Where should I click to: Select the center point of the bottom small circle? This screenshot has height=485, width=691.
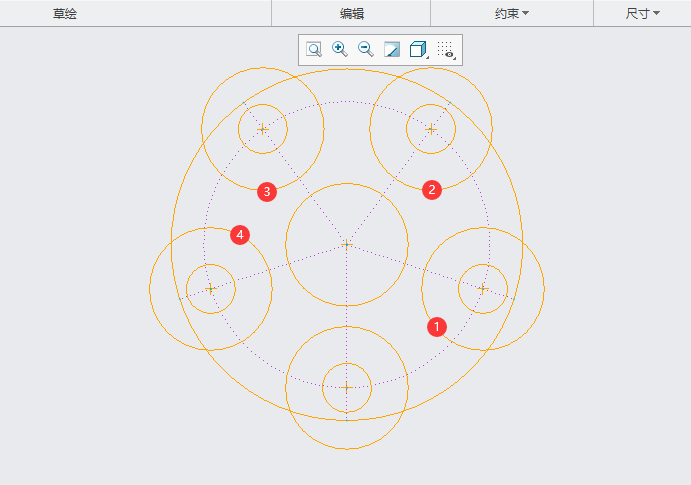347,388
